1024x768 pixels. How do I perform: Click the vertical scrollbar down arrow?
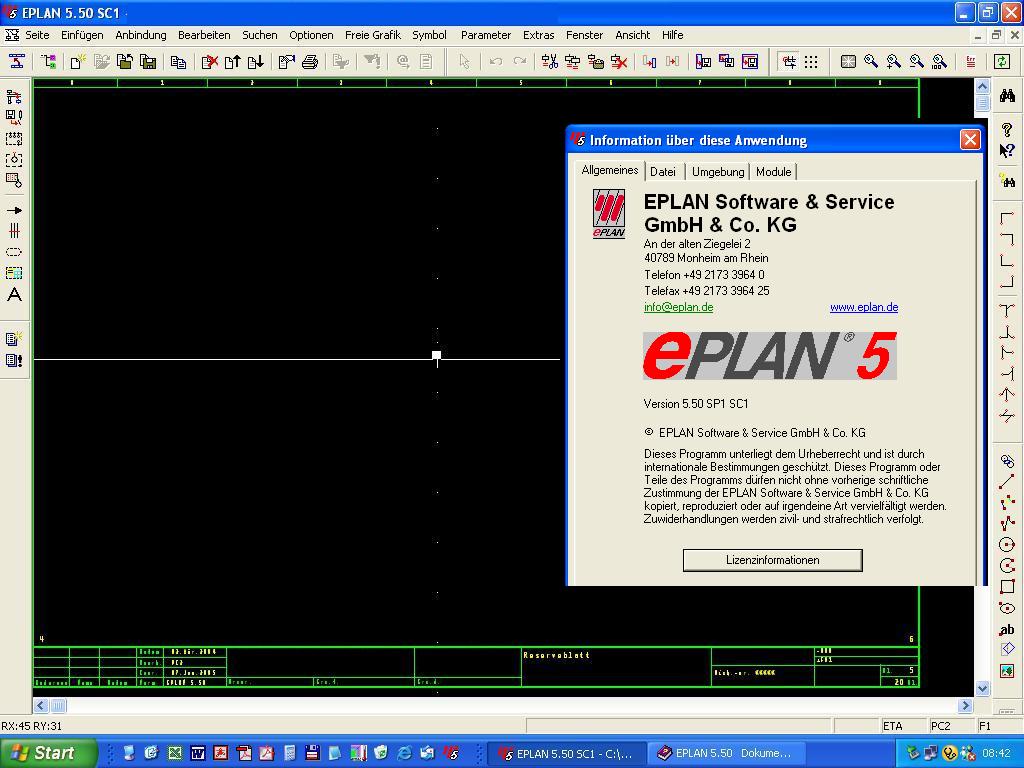982,688
